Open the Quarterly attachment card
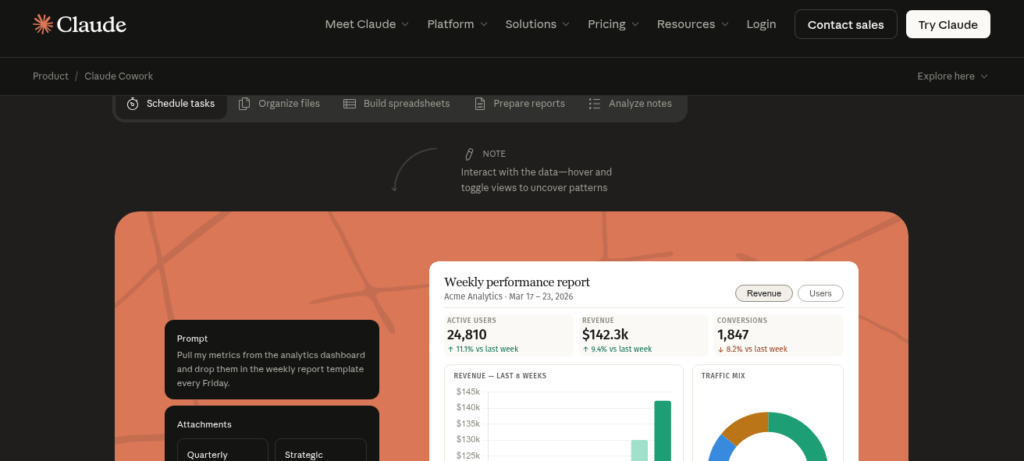 (x=223, y=450)
